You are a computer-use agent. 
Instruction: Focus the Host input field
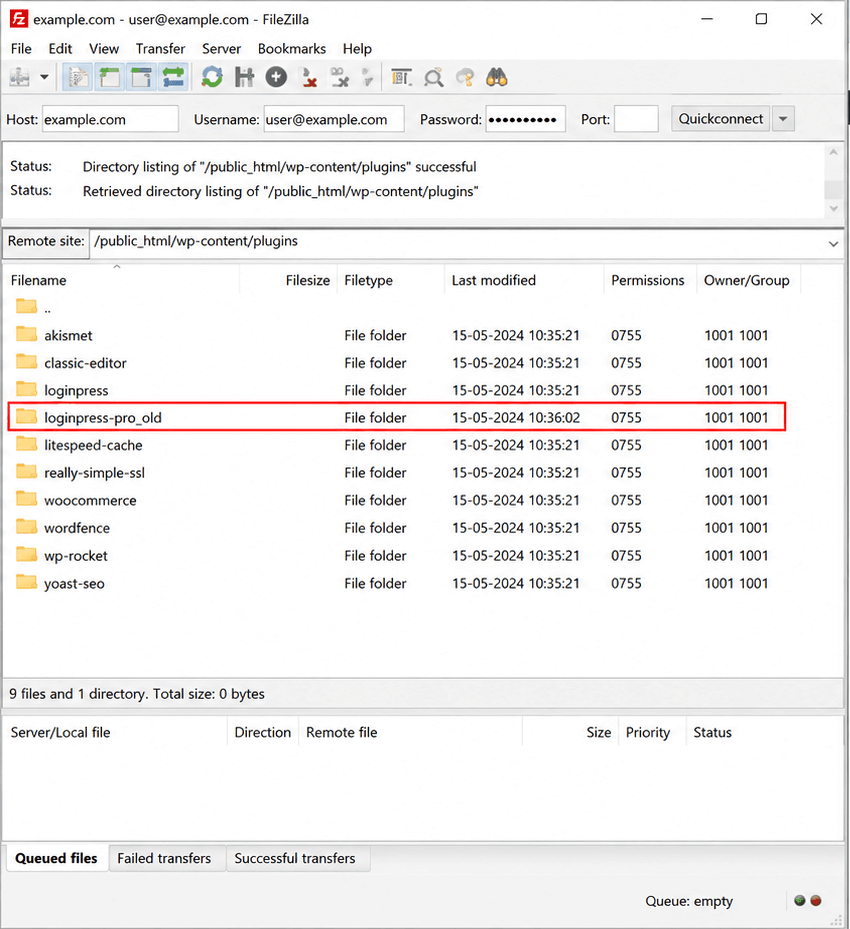pyautogui.click(x=110, y=119)
